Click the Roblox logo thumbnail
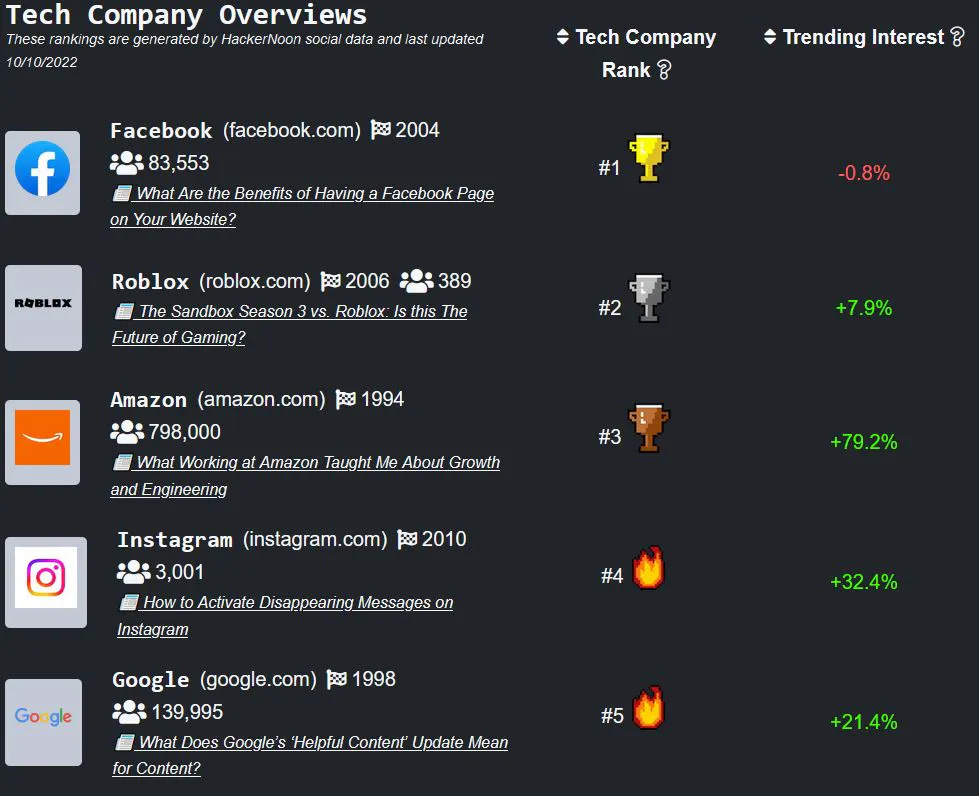This screenshot has width=979, height=796. click(43, 307)
